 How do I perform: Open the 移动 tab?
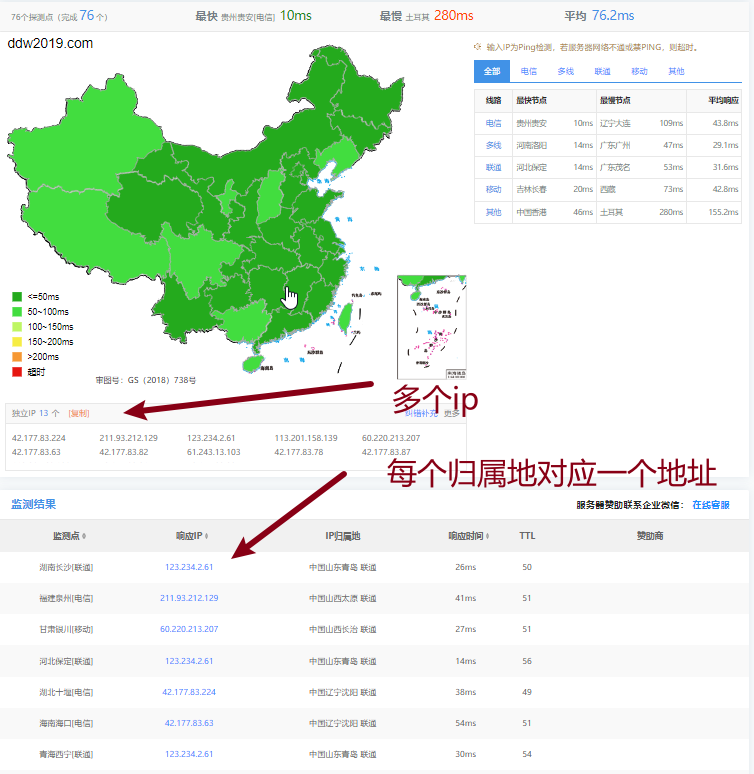639,72
